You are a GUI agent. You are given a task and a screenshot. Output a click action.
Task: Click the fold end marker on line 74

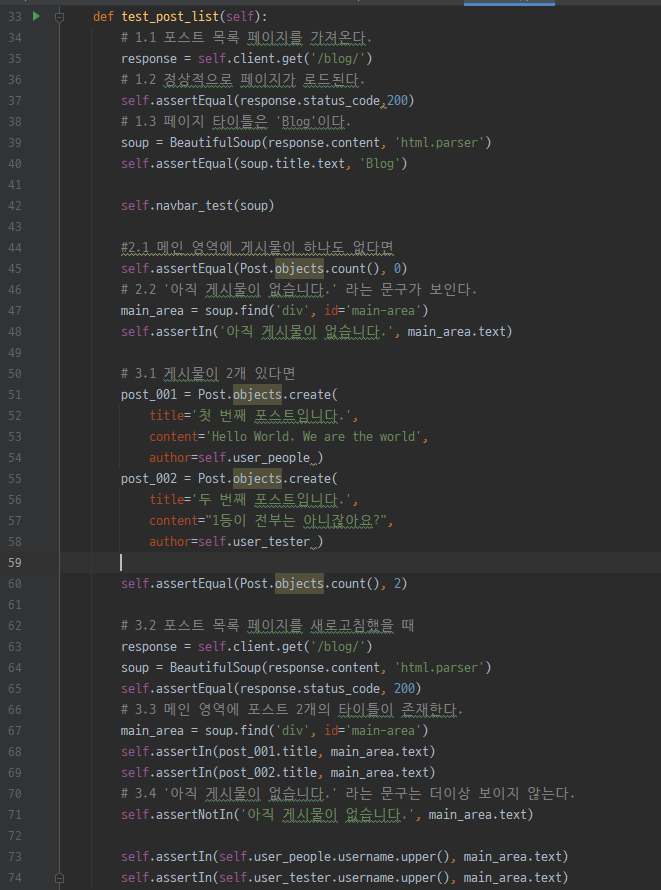coord(60,878)
